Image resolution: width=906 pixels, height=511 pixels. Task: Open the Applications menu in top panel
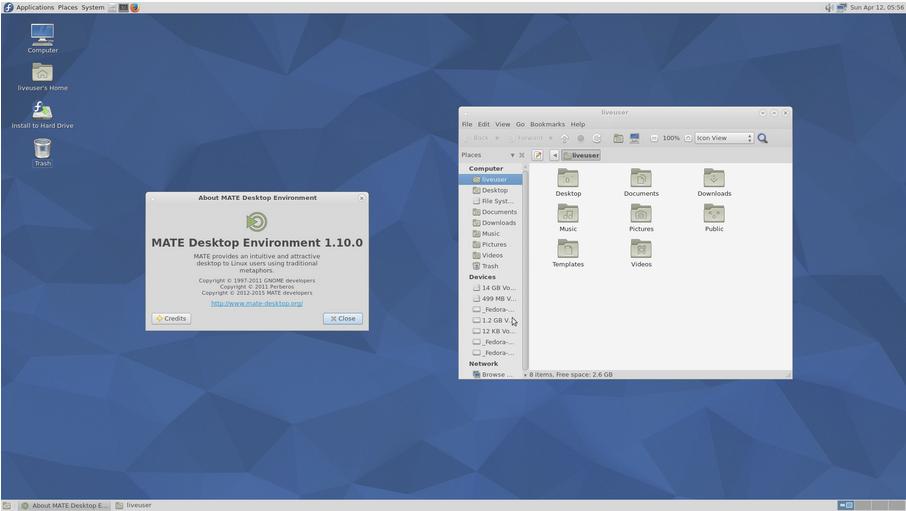[x=35, y=8]
